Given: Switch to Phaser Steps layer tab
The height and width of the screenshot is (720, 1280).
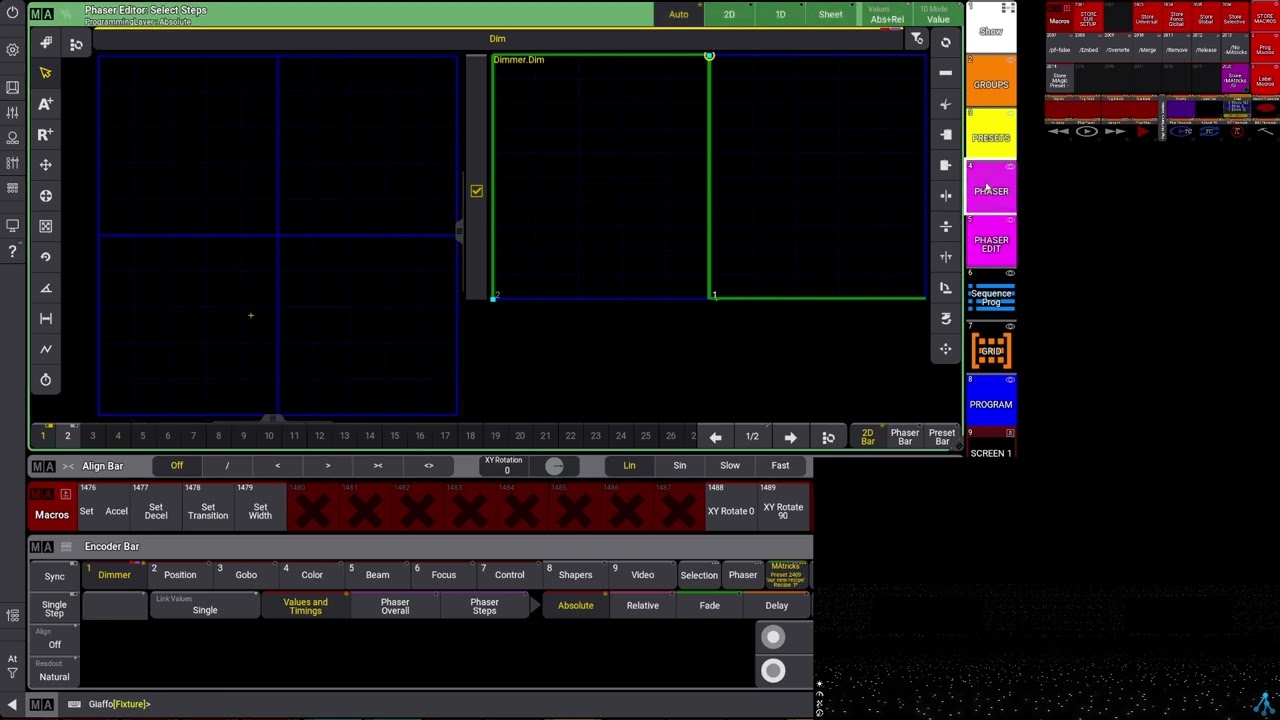Looking at the screenshot, I should (x=484, y=607).
